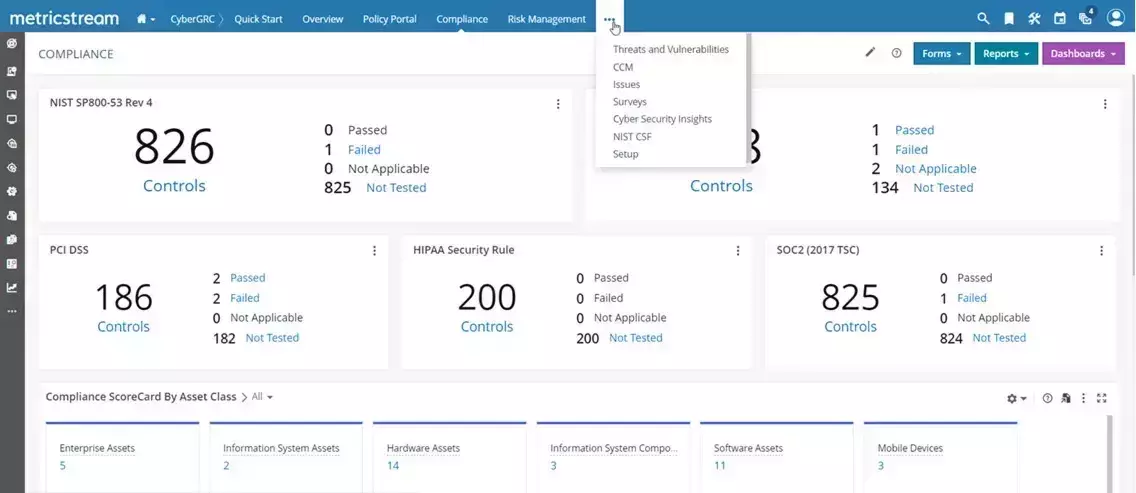Open the Risk Management tab
The image size is (1136, 493).
(x=546, y=19)
